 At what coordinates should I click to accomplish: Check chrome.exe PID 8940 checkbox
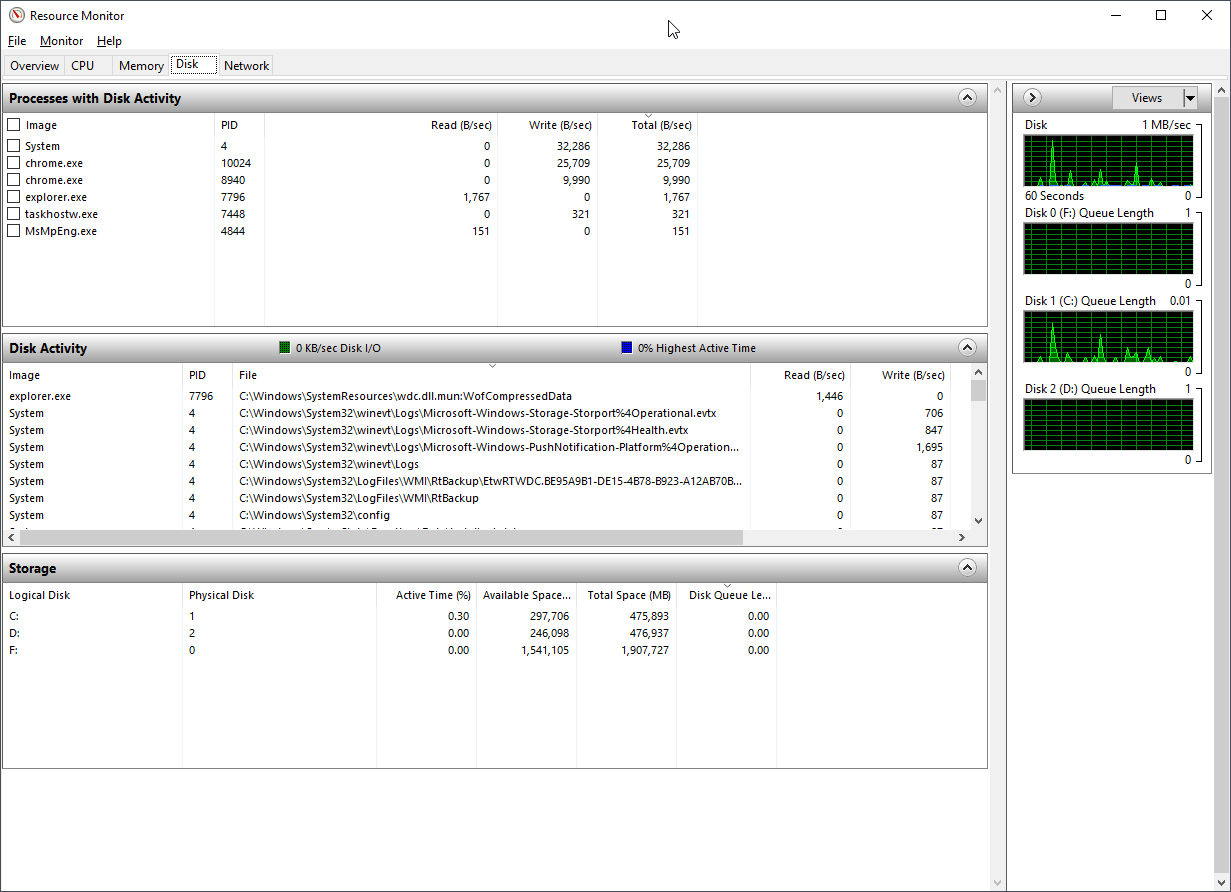(x=14, y=180)
